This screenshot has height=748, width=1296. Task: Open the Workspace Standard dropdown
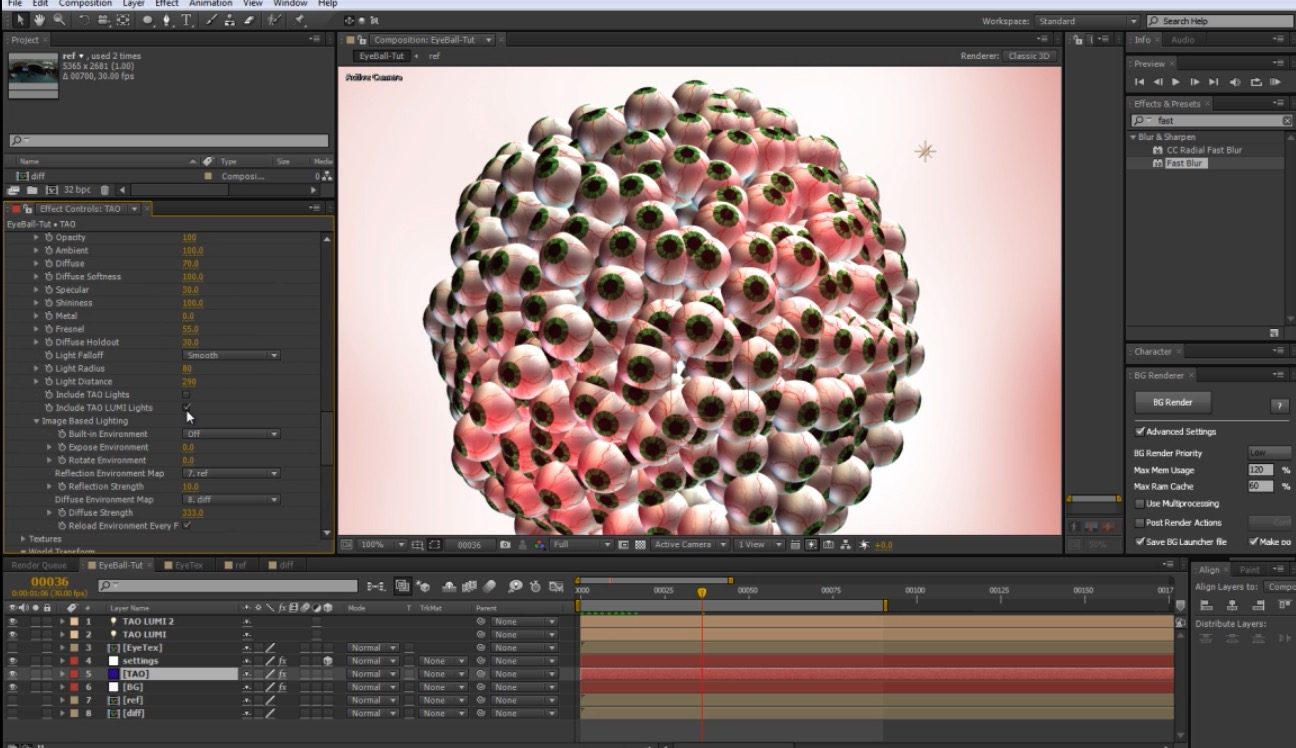pos(1087,21)
